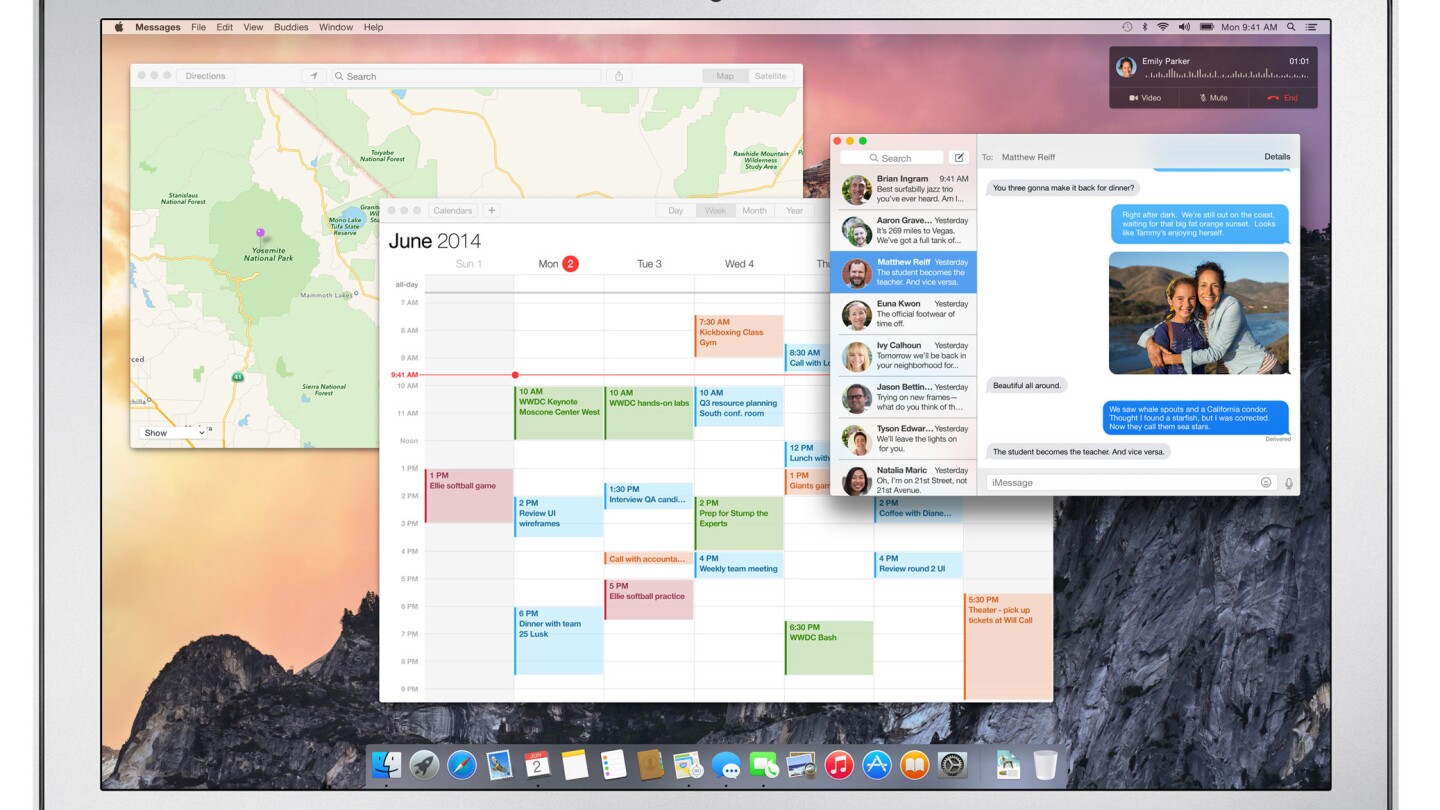This screenshot has width=1440, height=810.
Task: End the call with Emily Parker
Action: (1283, 98)
